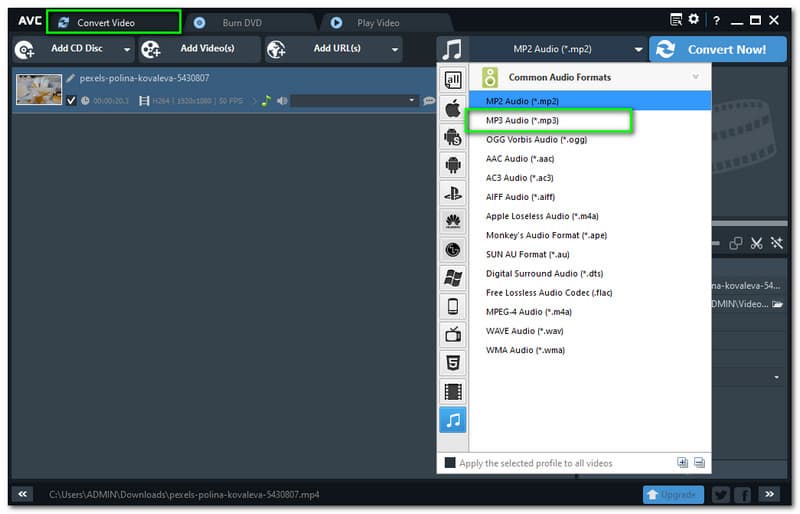Rename file with pencil icon

click(70, 78)
